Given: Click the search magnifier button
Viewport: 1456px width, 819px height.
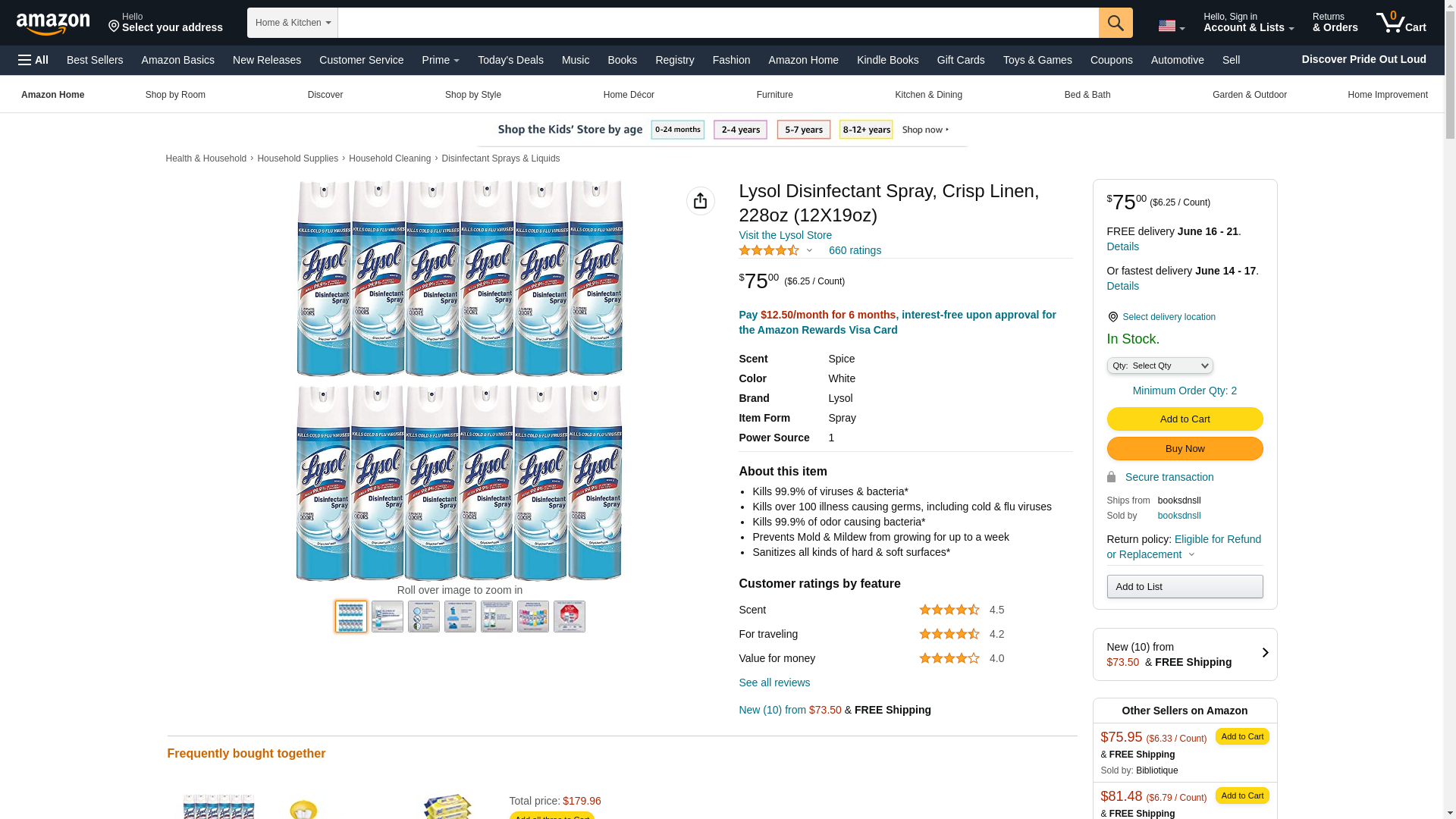Looking at the screenshot, I should point(1116,23).
